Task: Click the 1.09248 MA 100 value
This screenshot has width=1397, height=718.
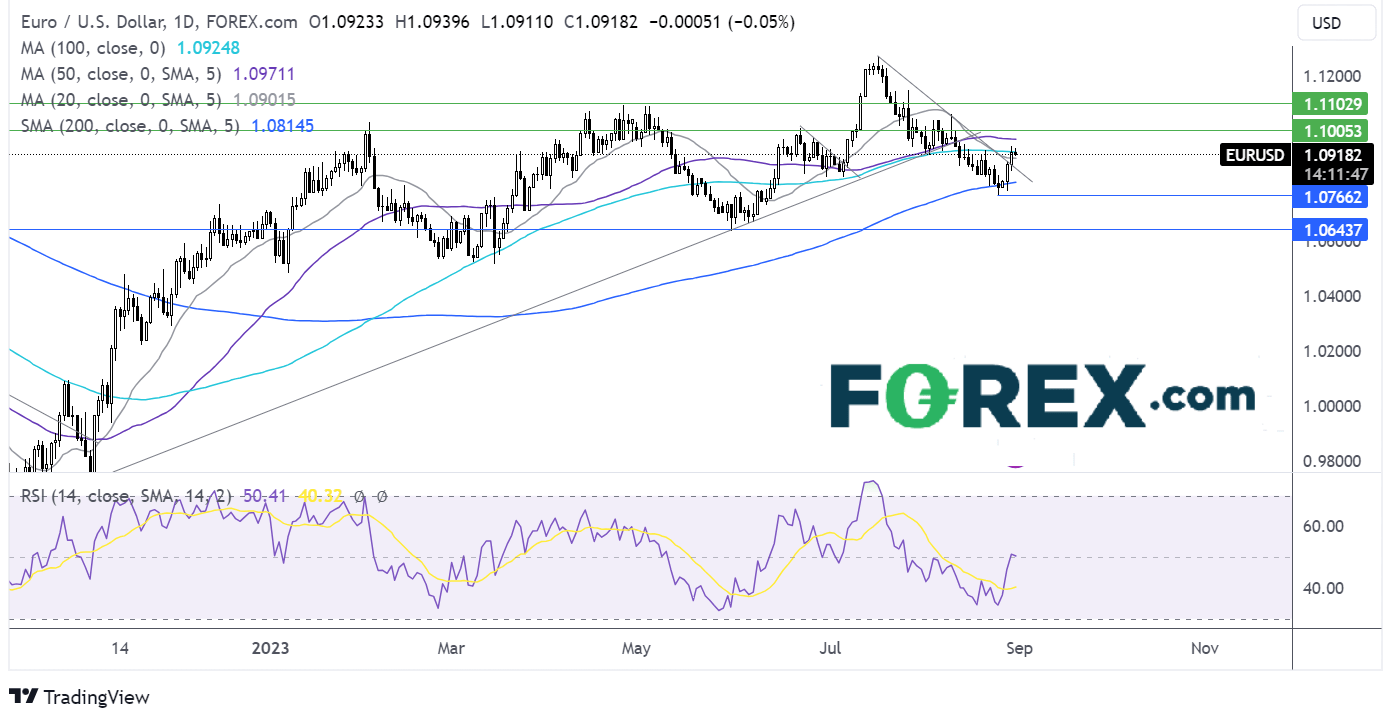Action: 206,47
